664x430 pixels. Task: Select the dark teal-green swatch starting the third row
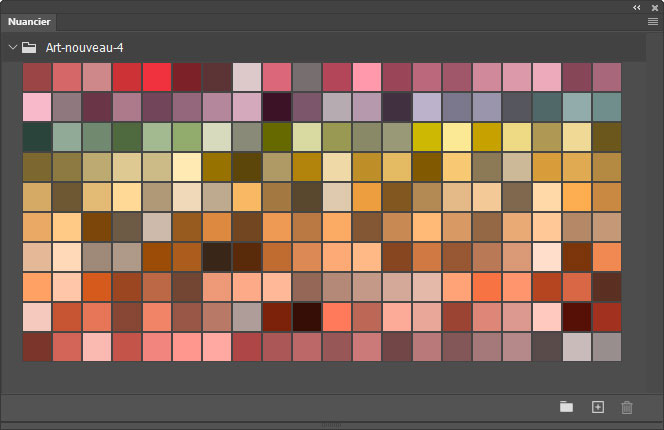click(x=37, y=137)
